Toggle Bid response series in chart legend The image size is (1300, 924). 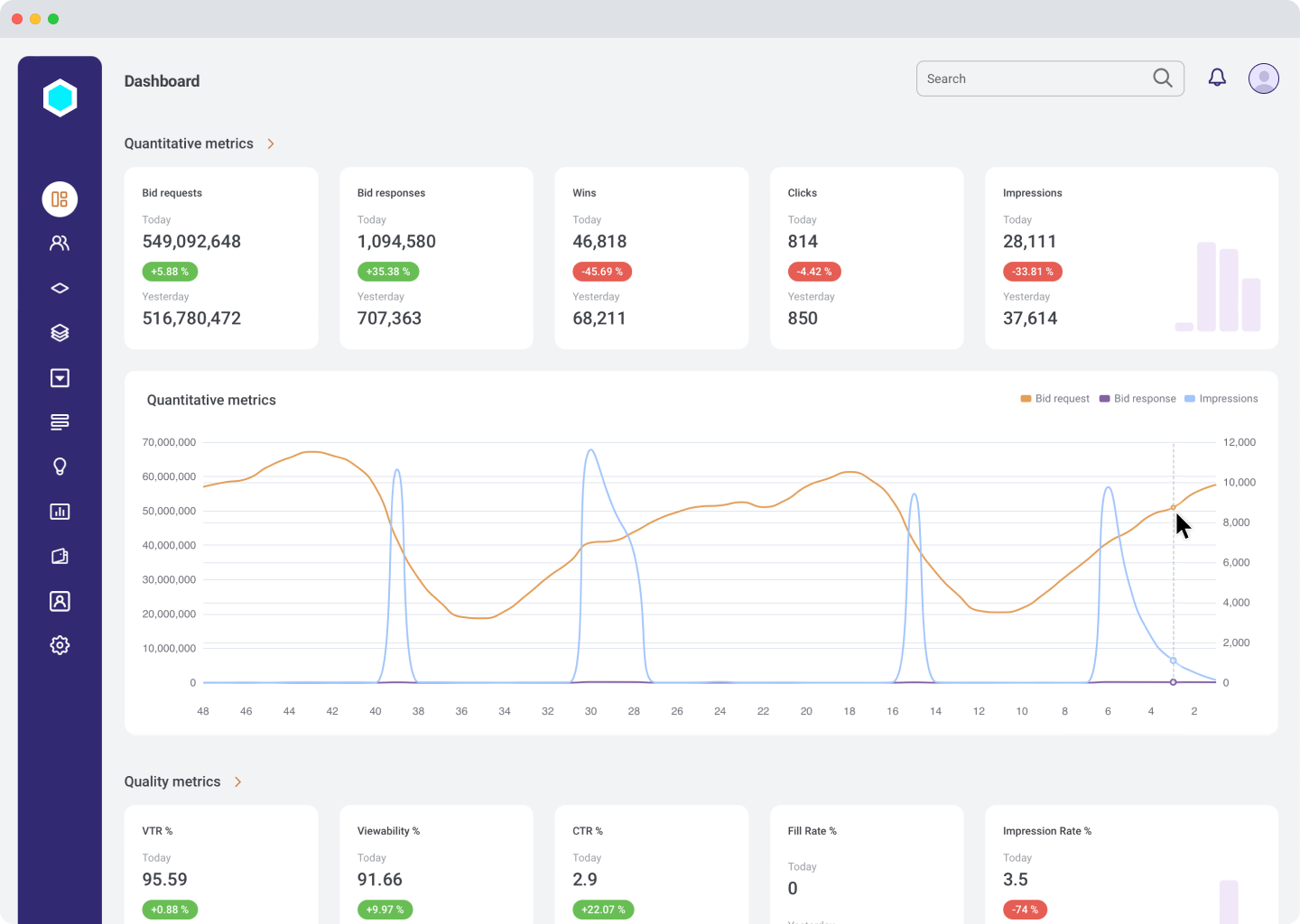pyautogui.click(x=1137, y=399)
